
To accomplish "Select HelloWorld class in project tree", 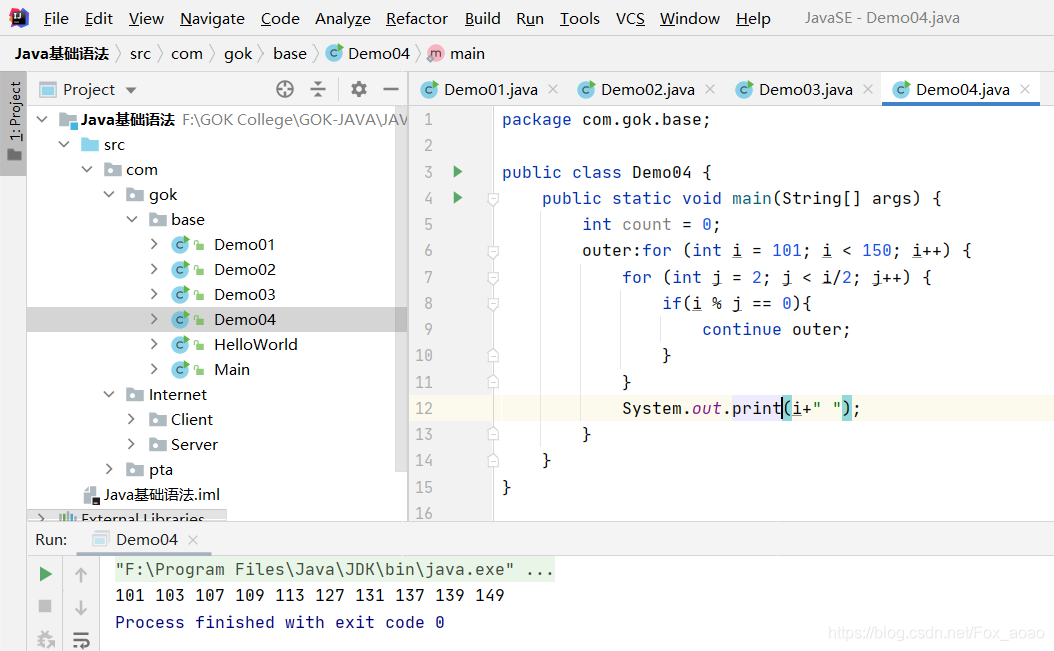I will [x=255, y=344].
